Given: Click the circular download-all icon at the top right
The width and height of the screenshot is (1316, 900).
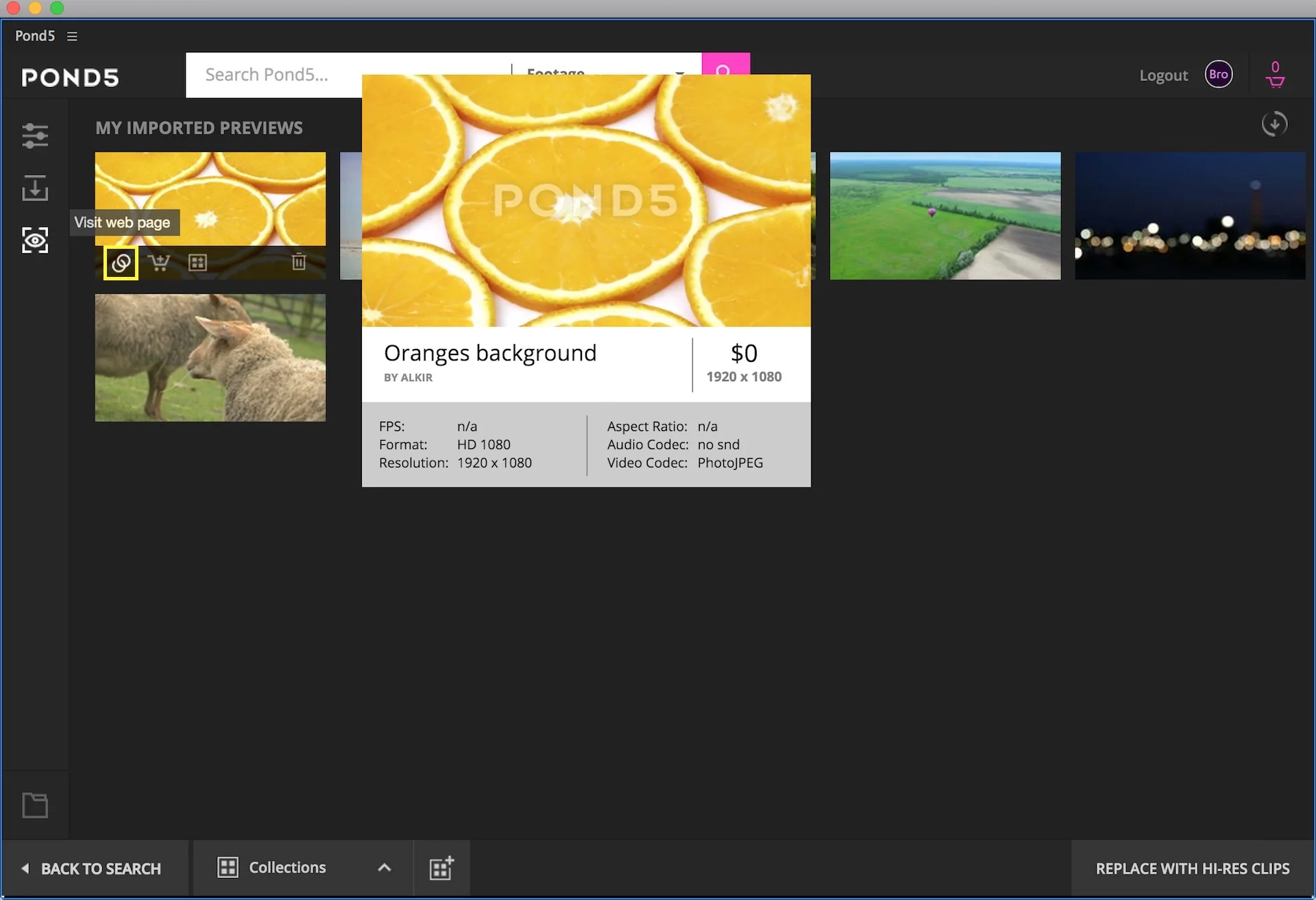Looking at the screenshot, I should click(x=1274, y=124).
